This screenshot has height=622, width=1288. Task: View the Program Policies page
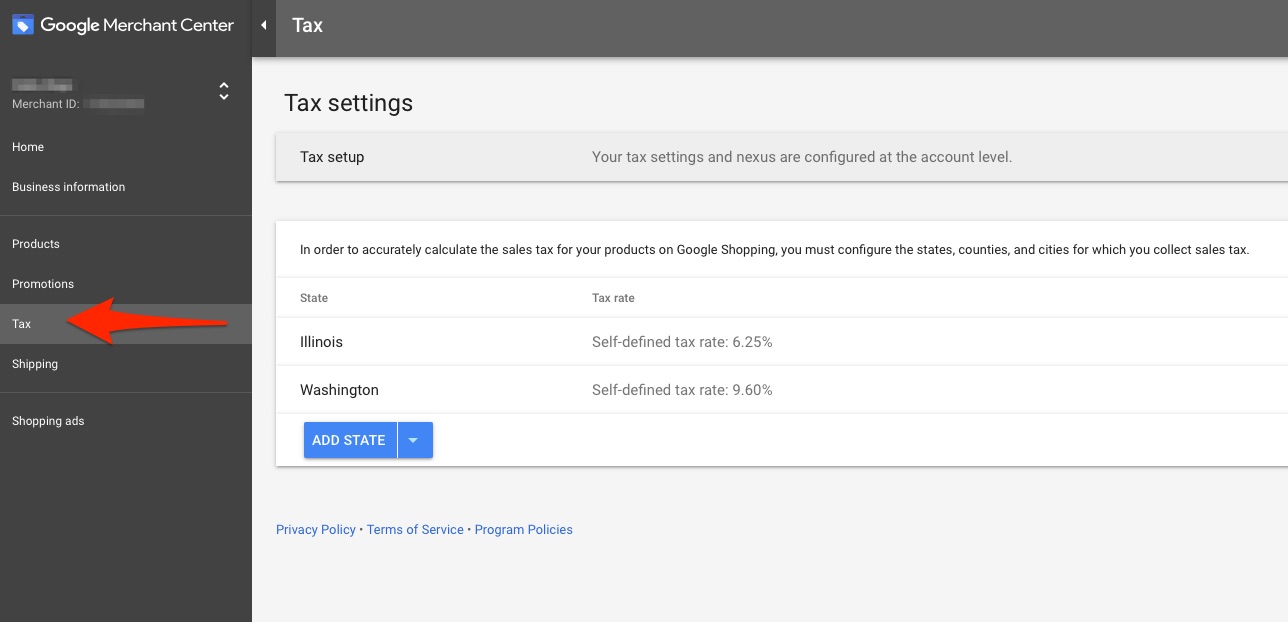tap(523, 529)
